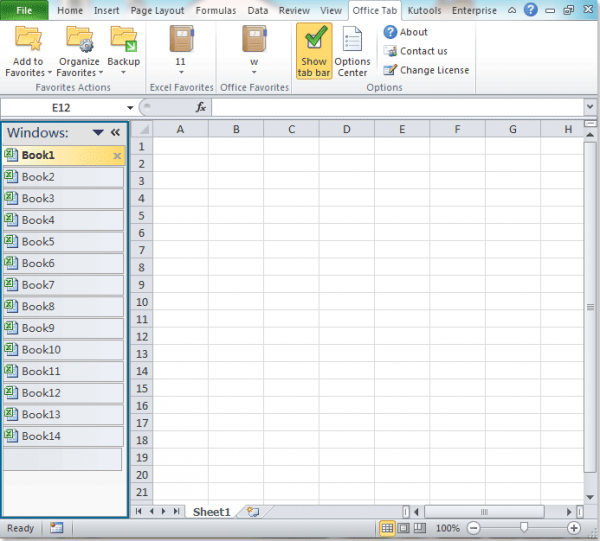Open Add to Favorites dropdown arrow
This screenshot has height=541, width=600.
click(x=49, y=72)
